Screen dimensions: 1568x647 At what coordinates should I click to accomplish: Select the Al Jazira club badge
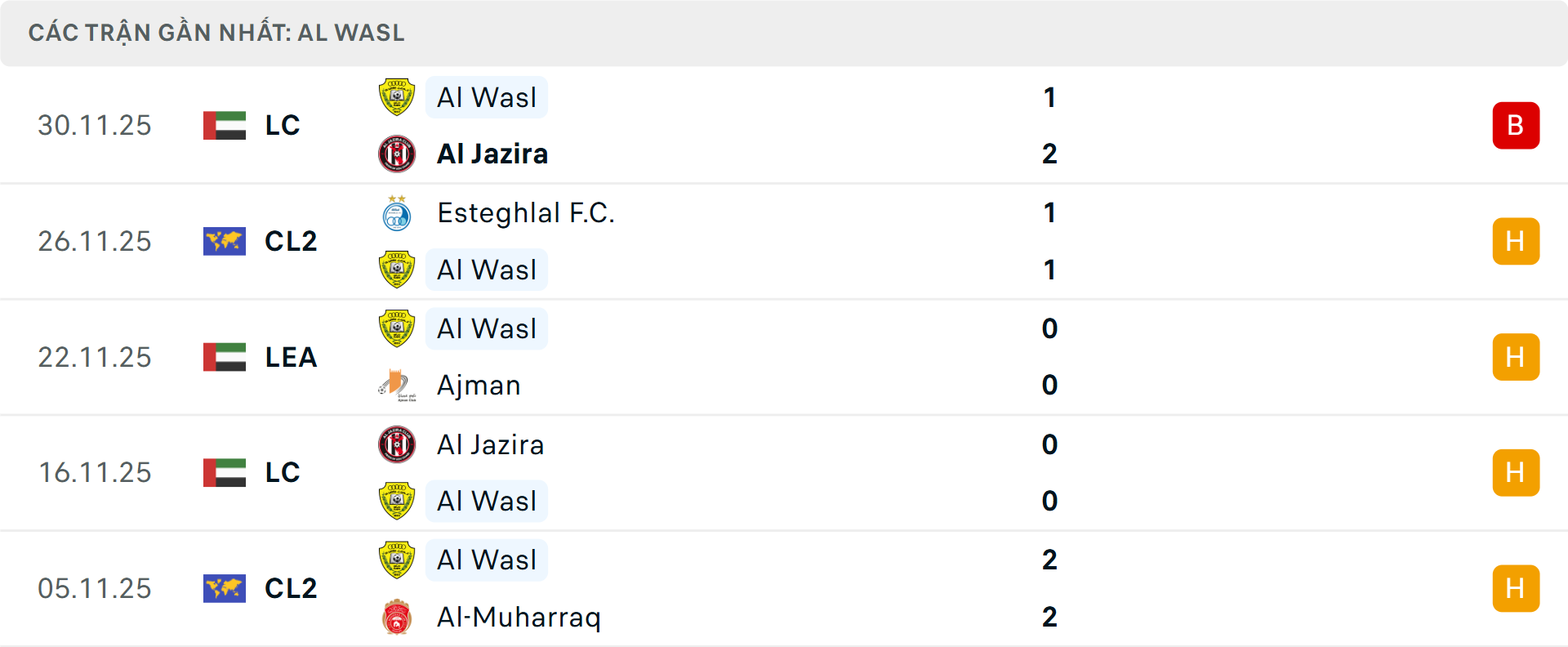(x=398, y=154)
